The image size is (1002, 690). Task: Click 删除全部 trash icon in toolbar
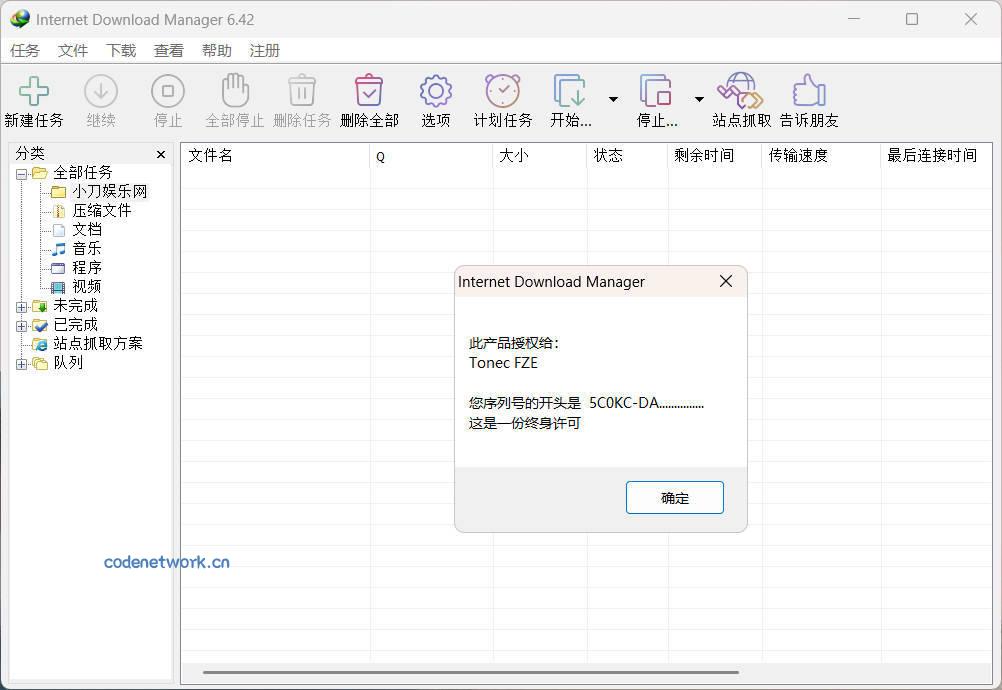tap(369, 92)
